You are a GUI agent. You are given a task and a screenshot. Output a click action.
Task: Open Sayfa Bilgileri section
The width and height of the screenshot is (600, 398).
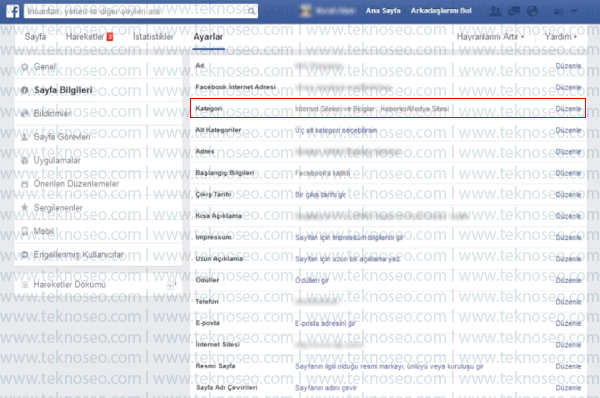click(98, 90)
